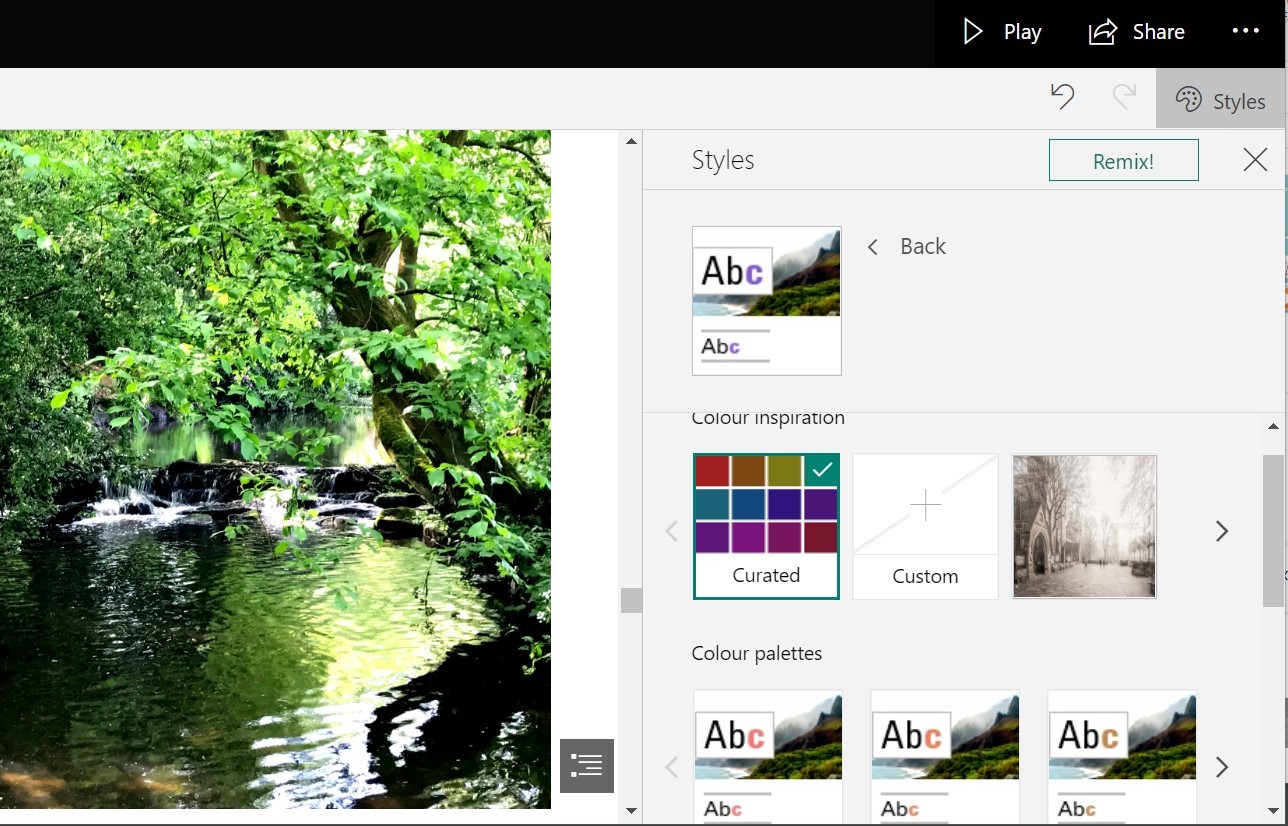Select the current style preview thumbnail beside Back
This screenshot has width=1288, height=826.
point(766,301)
